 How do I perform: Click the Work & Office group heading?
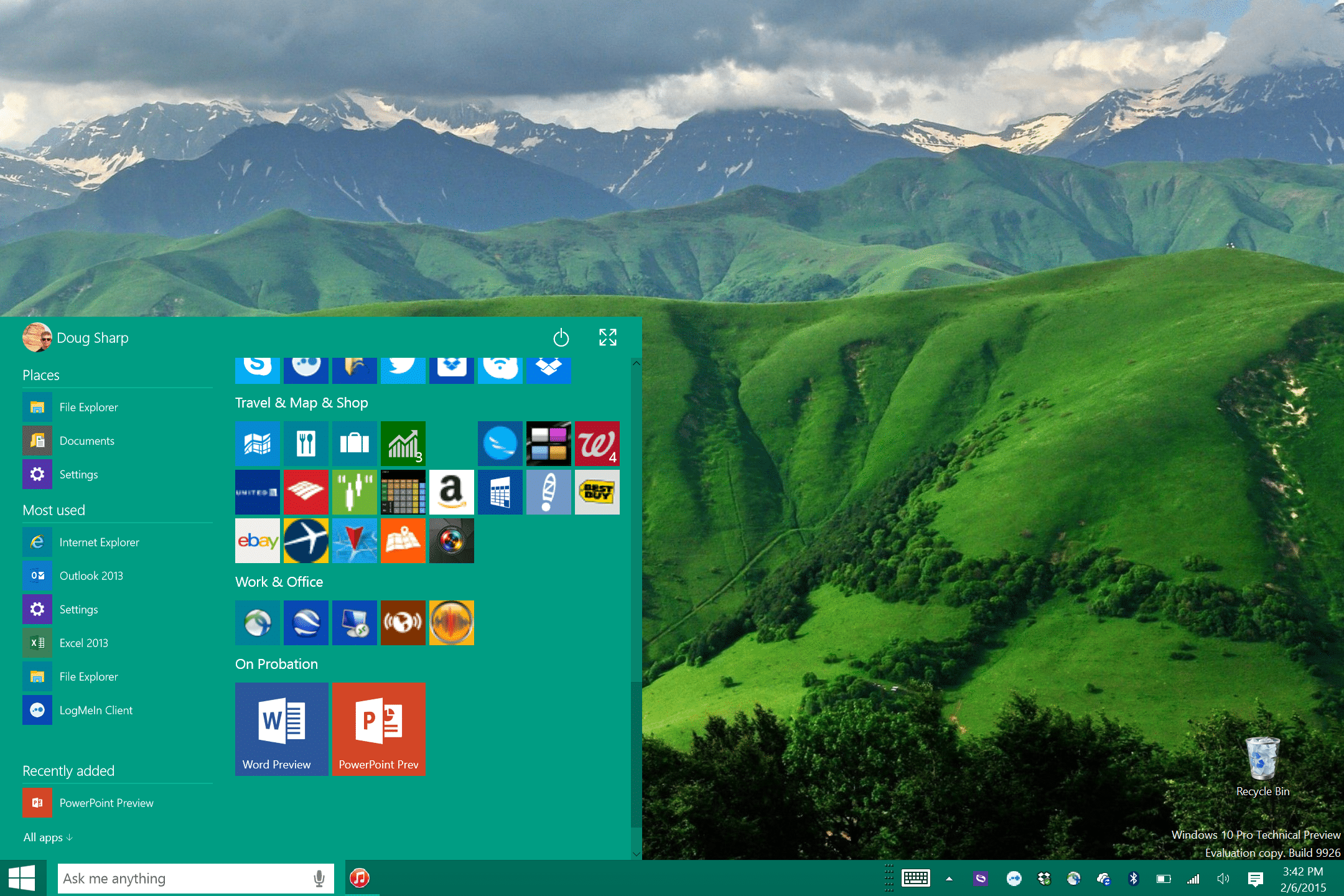click(x=279, y=582)
